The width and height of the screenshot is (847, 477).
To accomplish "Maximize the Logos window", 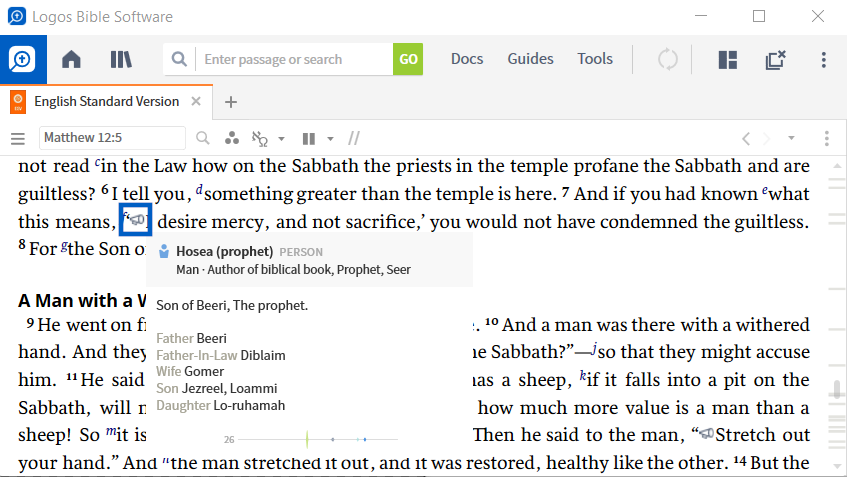I will point(759,16).
